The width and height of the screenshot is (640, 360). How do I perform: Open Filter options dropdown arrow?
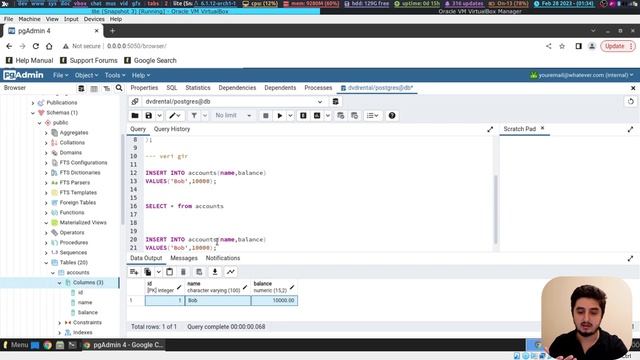point(205,116)
